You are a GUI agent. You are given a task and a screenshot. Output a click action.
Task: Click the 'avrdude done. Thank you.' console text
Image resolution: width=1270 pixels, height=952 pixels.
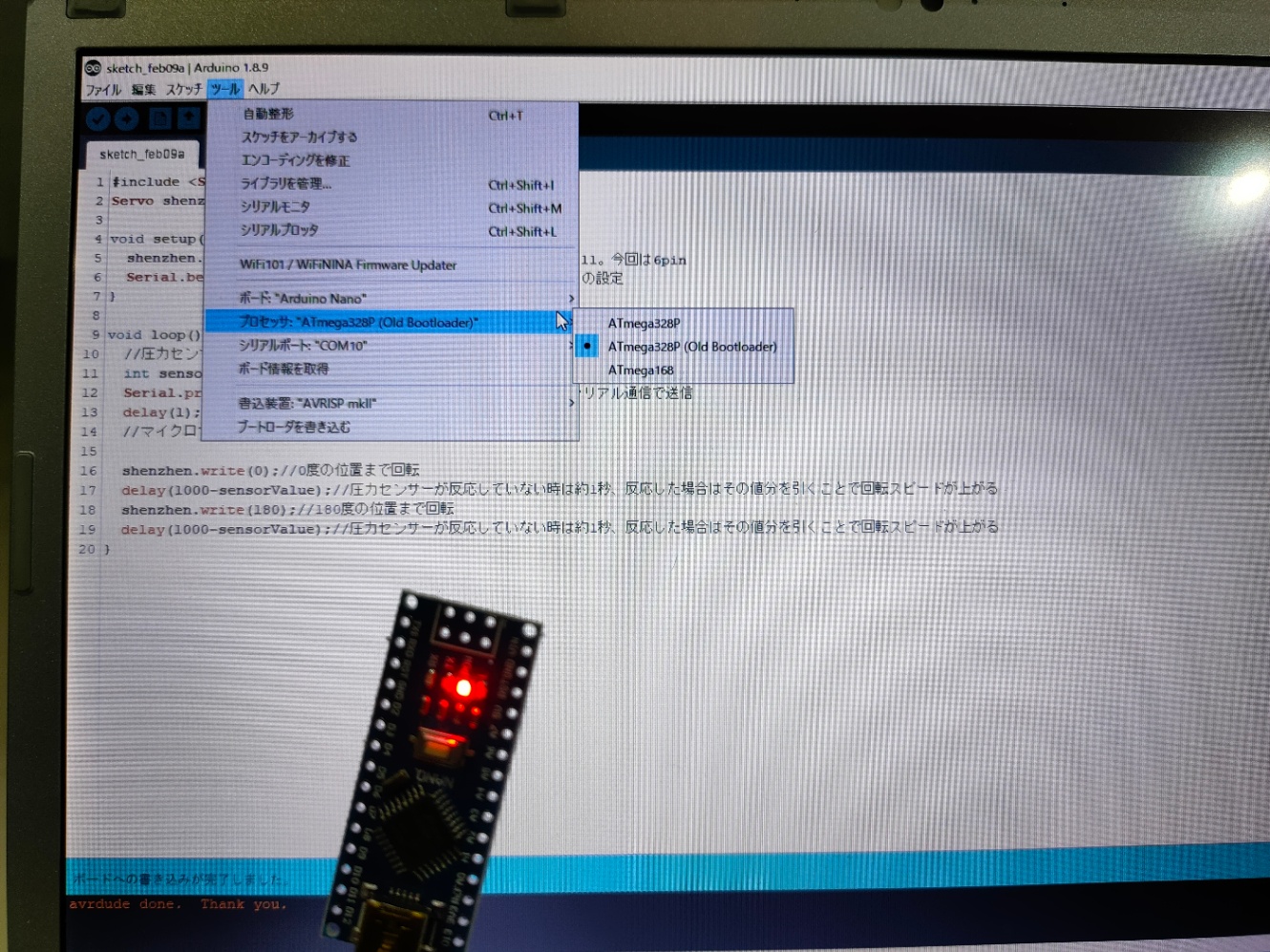tap(178, 903)
